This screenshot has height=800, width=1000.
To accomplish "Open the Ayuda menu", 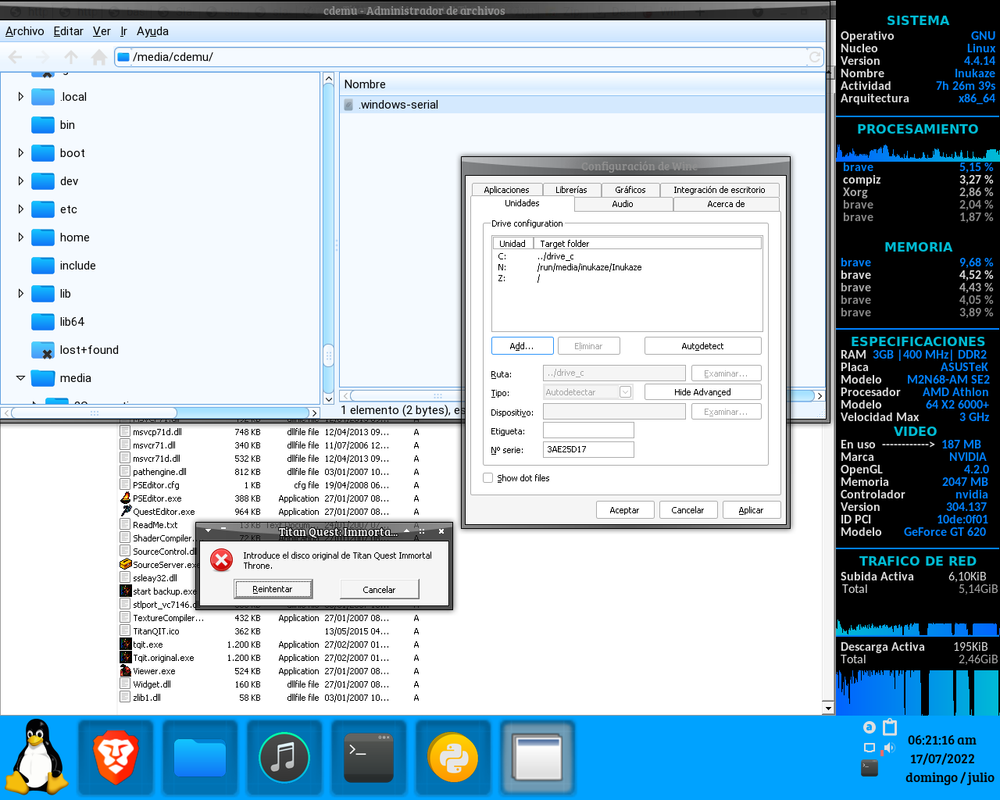I will pos(152,31).
